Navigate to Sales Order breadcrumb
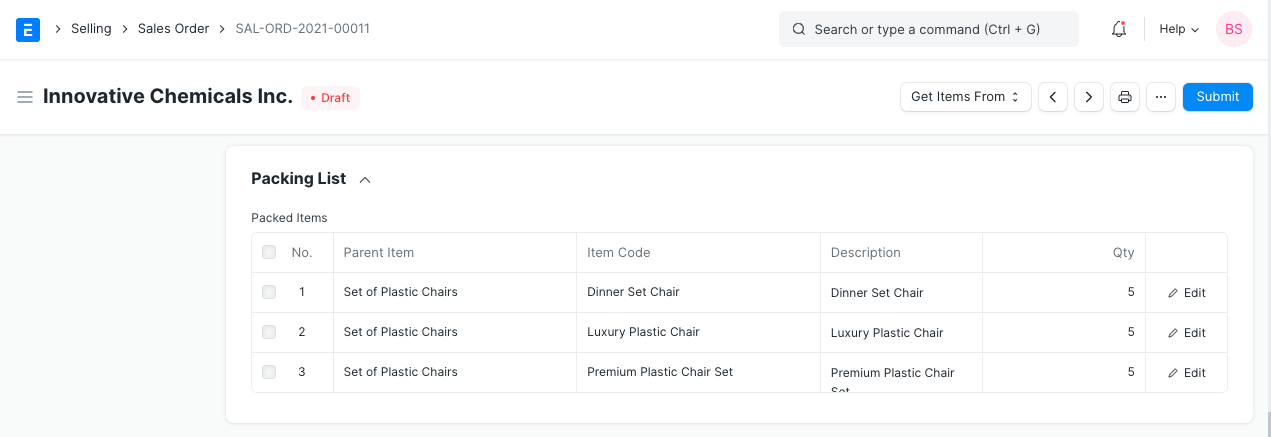Image resolution: width=1271 pixels, height=437 pixels. [173, 29]
